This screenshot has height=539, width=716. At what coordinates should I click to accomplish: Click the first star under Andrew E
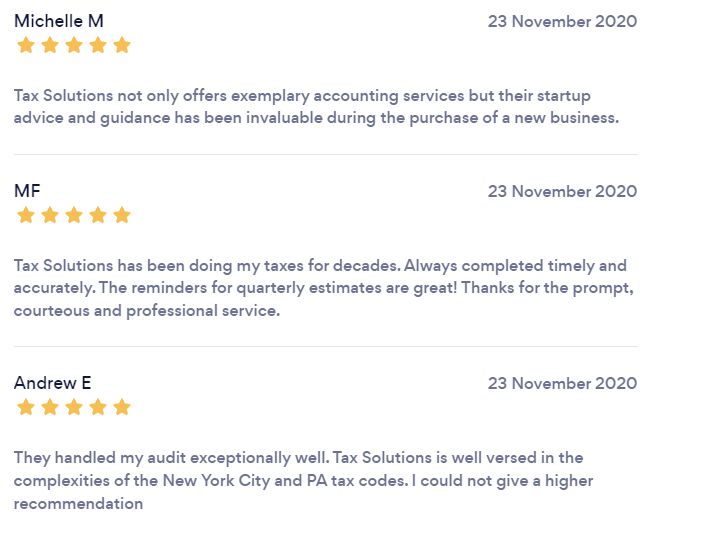pyautogui.click(x=26, y=407)
